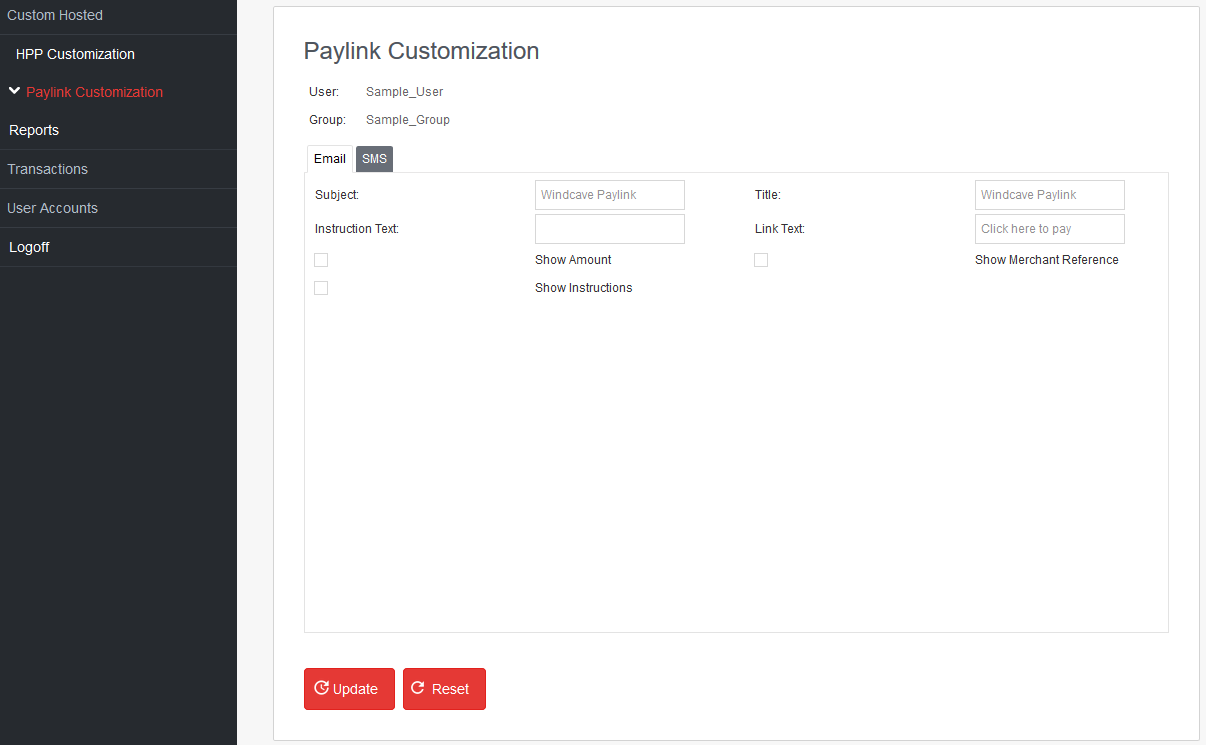1206x745 pixels.
Task: Enable the Show Amount checkbox
Action: (x=321, y=260)
